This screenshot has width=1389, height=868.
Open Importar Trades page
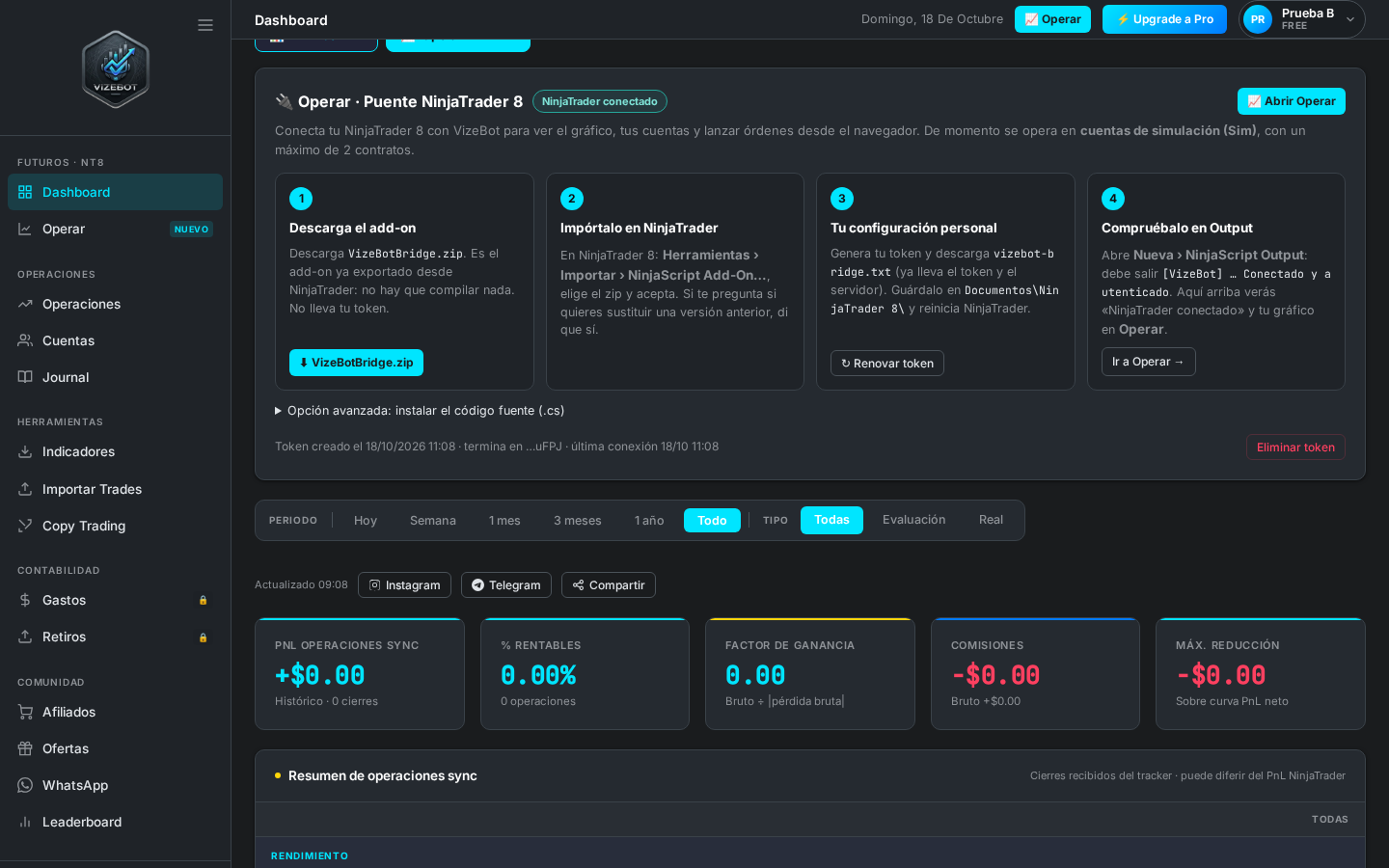[116, 489]
